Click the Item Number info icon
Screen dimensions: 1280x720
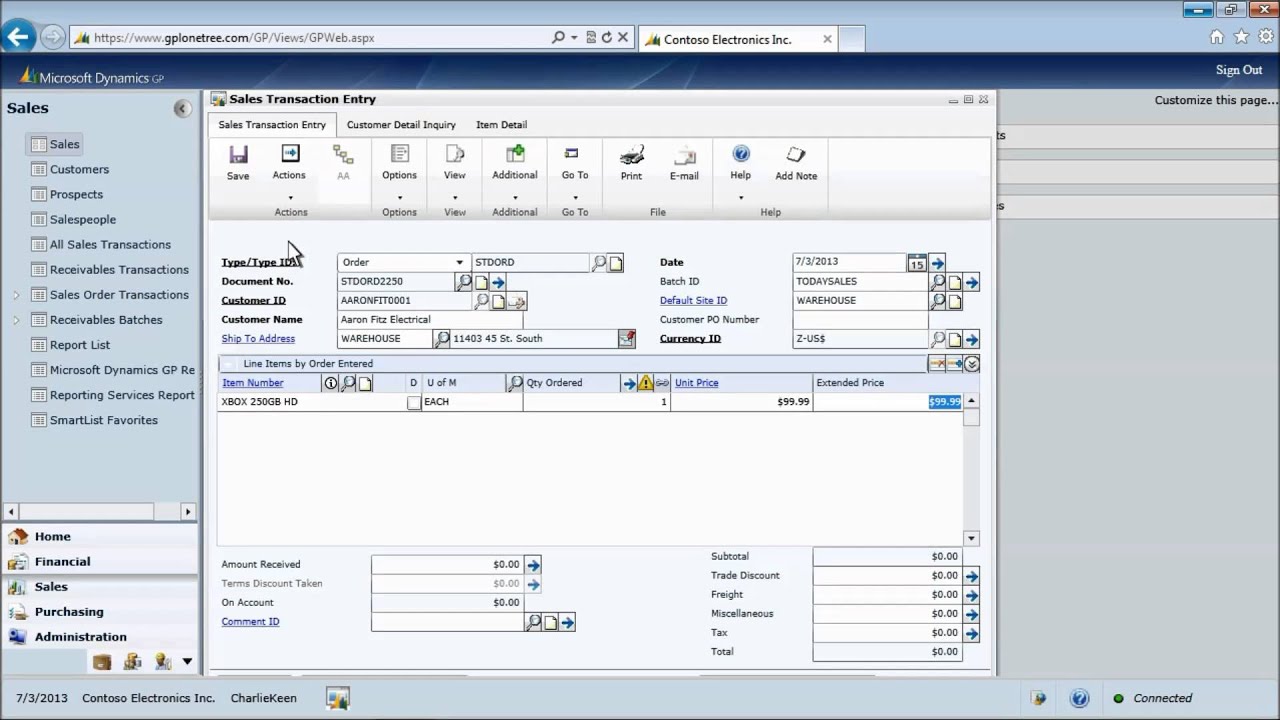pyautogui.click(x=331, y=383)
